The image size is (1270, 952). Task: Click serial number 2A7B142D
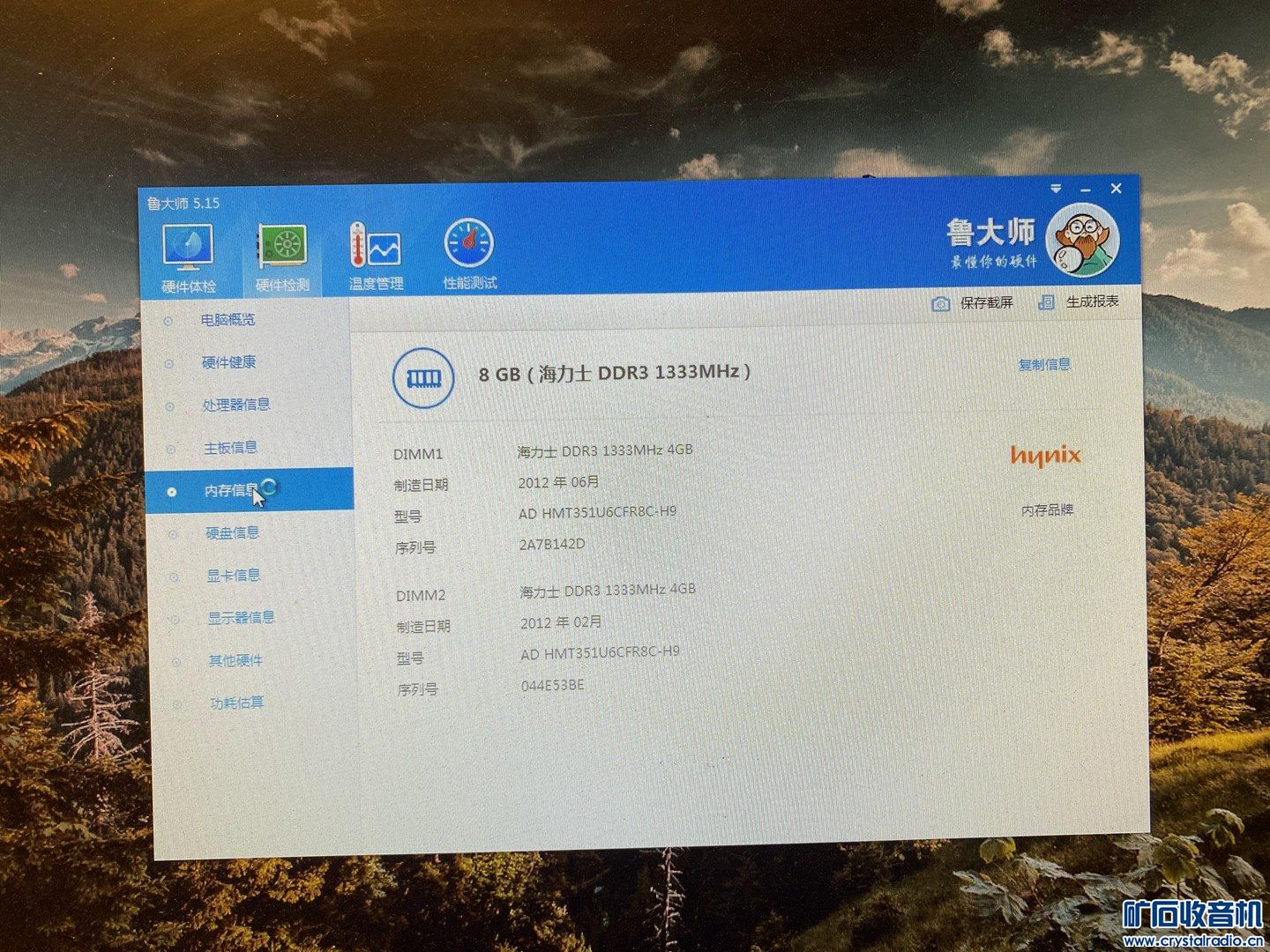552,544
